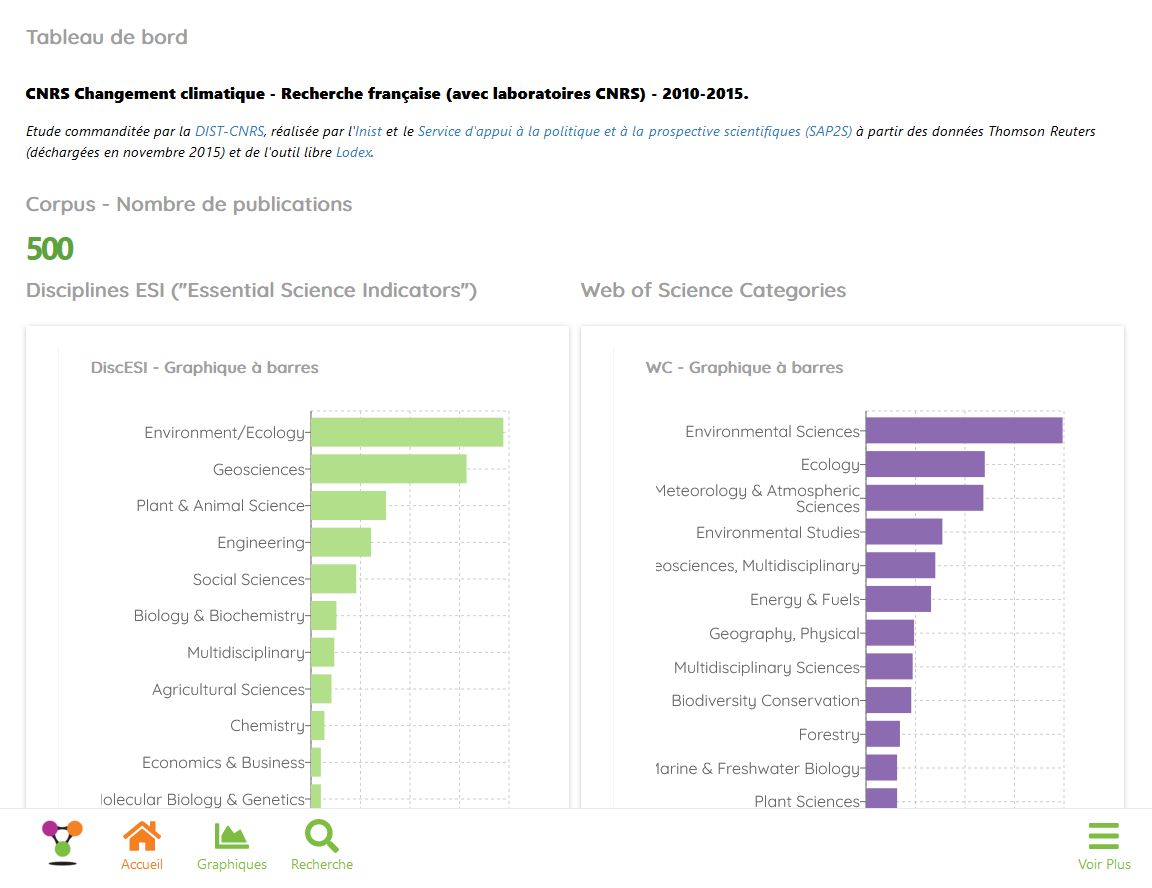Visit the Lodex tool link
Viewport: 1152px width, 888px height.
click(x=354, y=152)
